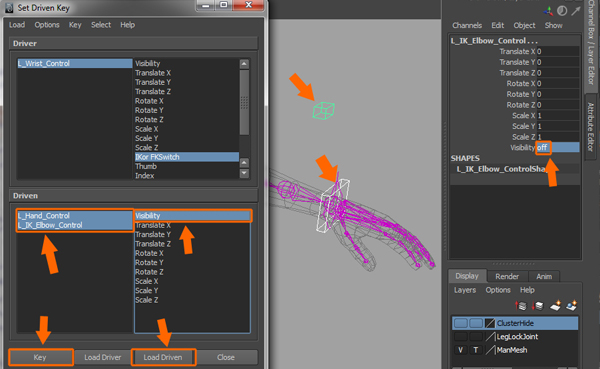The height and width of the screenshot is (369, 600).
Task: Click the Driver list bottom scroll down arrow
Action: pyautogui.click(x=245, y=173)
